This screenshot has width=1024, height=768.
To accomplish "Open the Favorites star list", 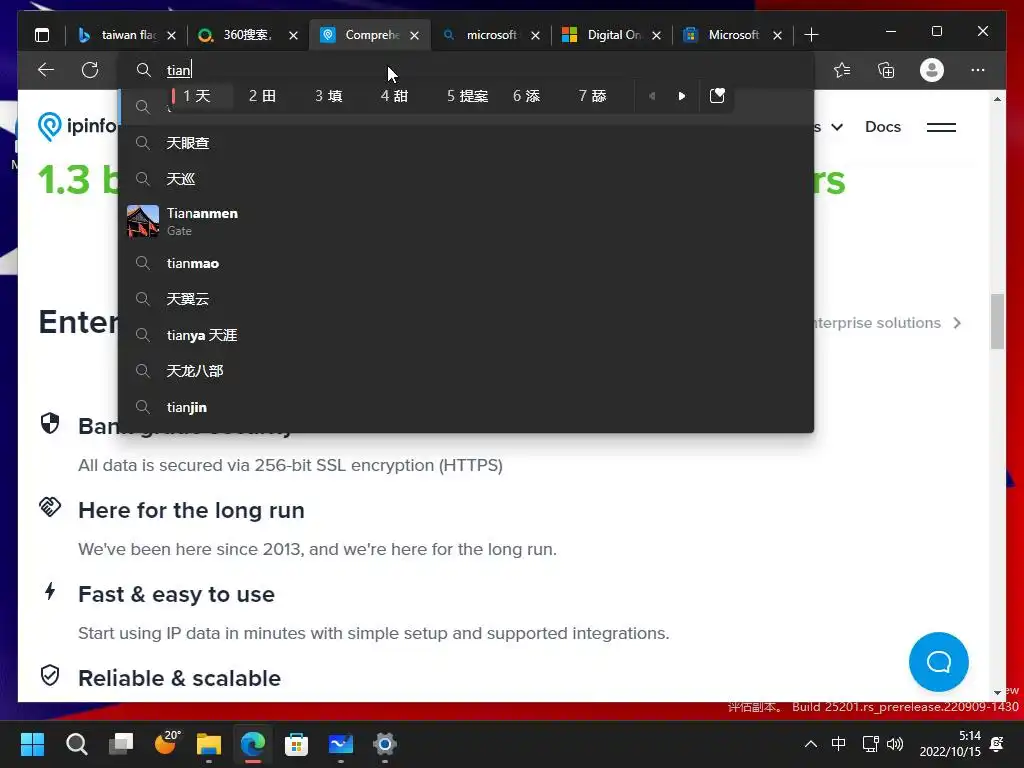I will (842, 70).
